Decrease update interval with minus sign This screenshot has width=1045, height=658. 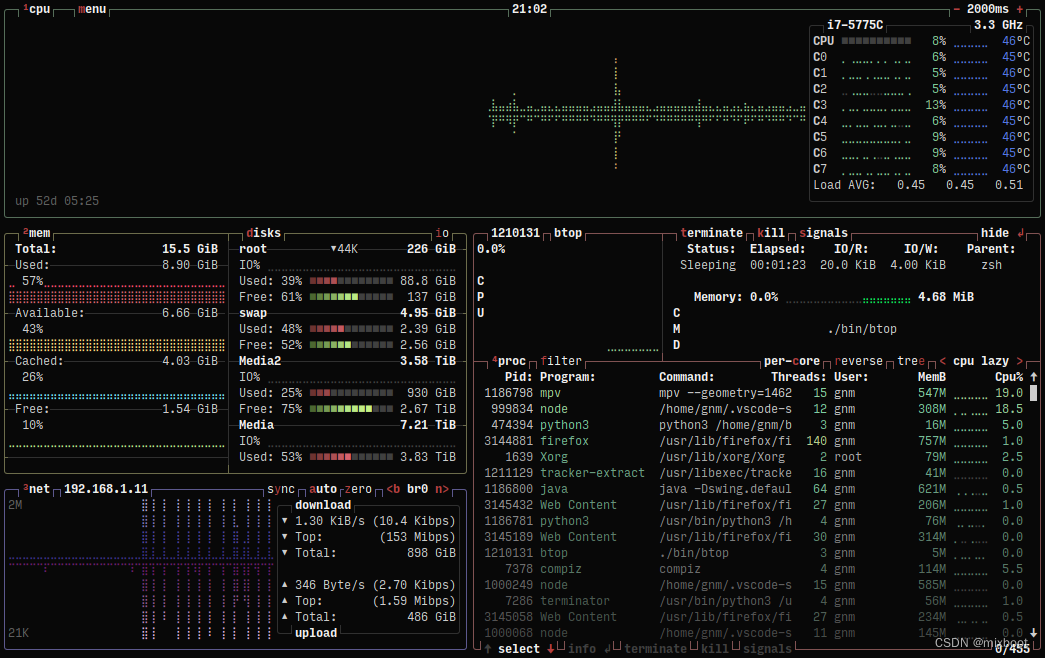956,9
